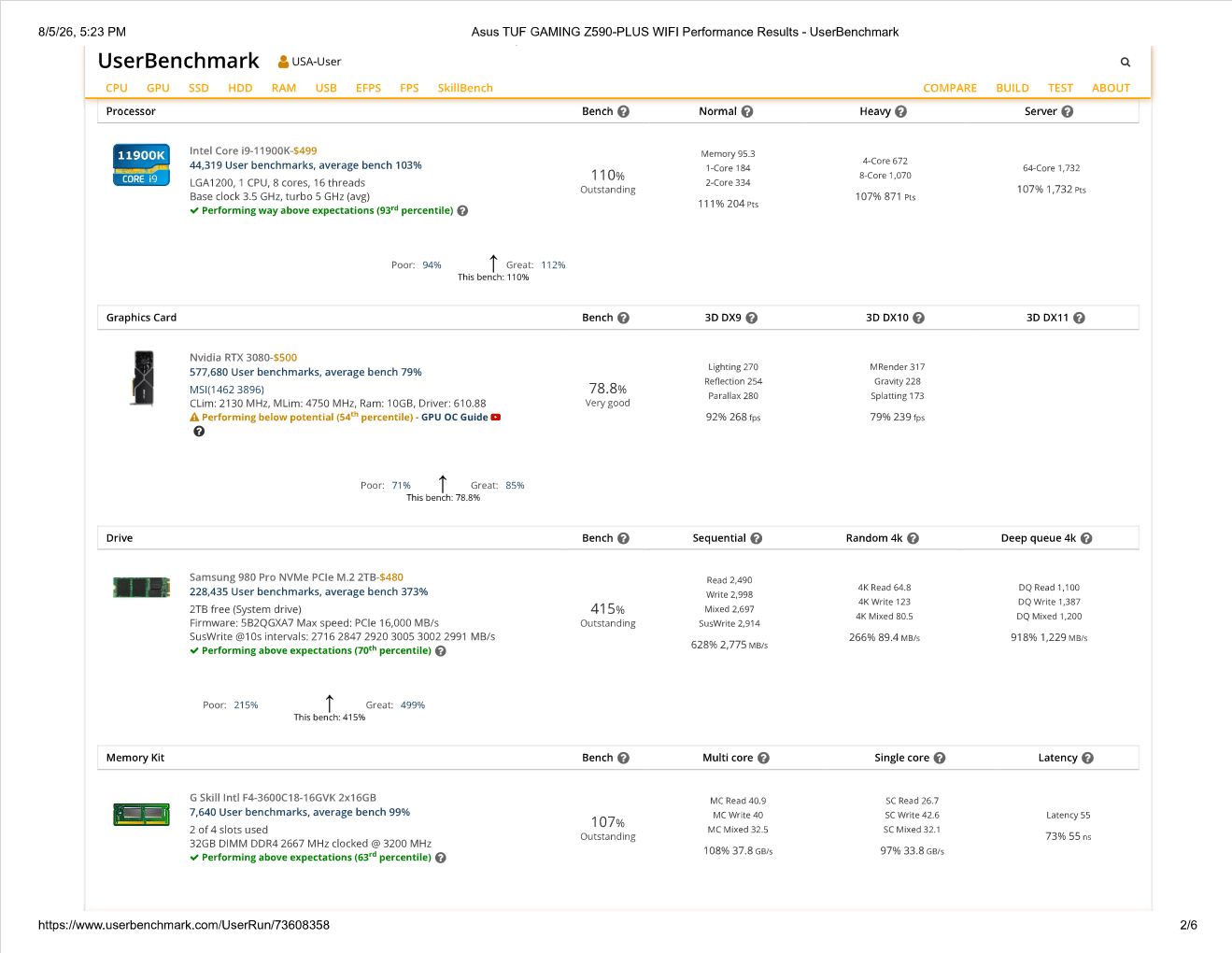Screen dimensions: 1232x953
Task: Click YouTube icon next to GPU OC Guide
Action: pyautogui.click(x=496, y=418)
